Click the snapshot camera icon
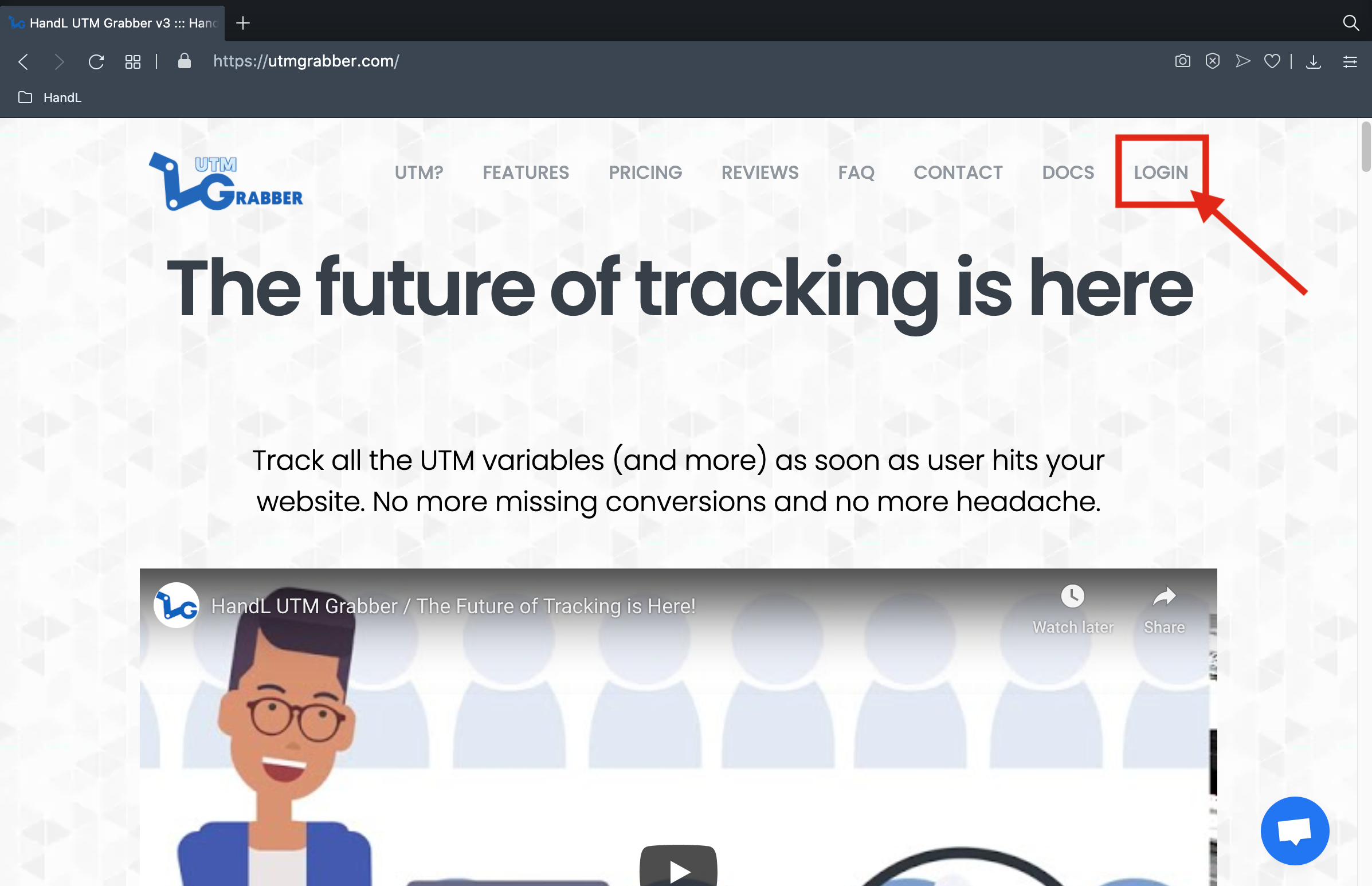Viewport: 1372px width, 886px height. pos(1182,61)
